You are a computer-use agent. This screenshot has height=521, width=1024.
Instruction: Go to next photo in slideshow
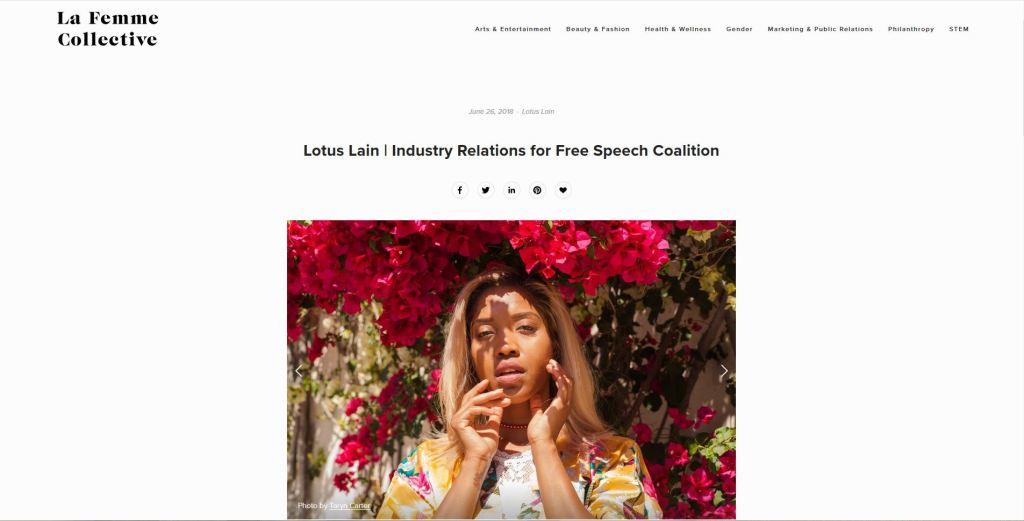coord(724,371)
